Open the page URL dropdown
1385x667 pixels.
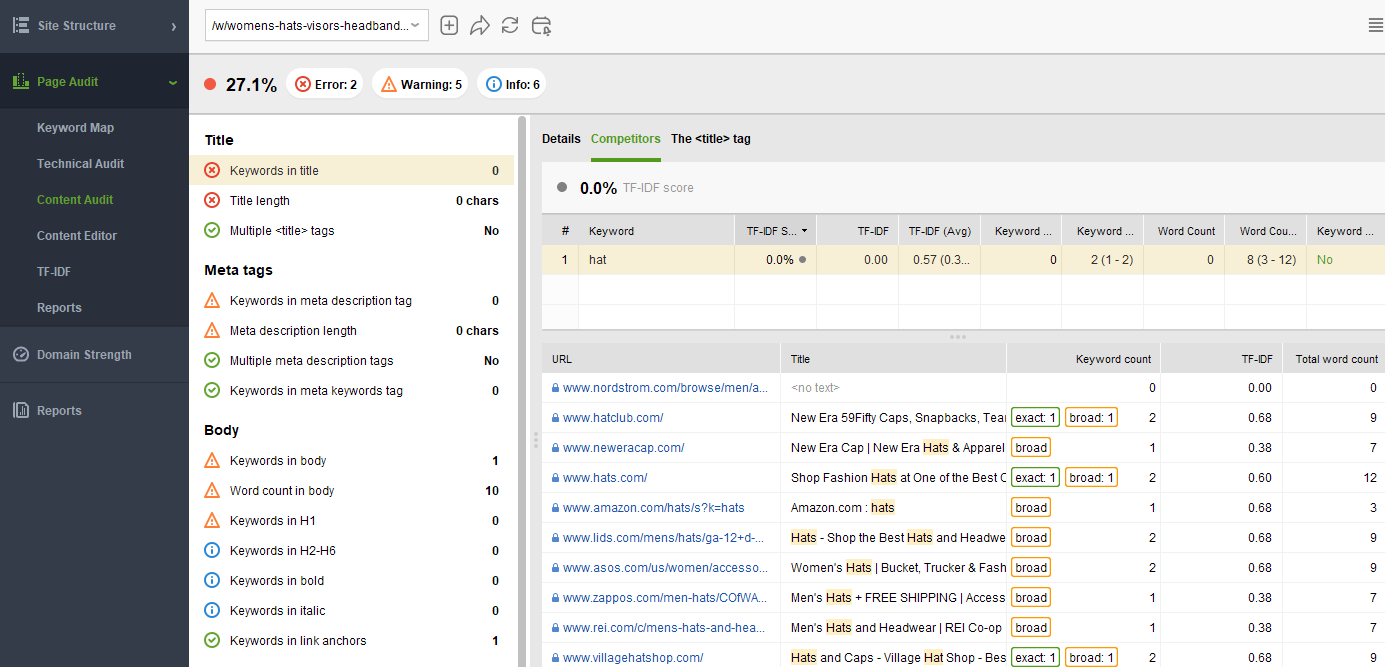tap(317, 26)
